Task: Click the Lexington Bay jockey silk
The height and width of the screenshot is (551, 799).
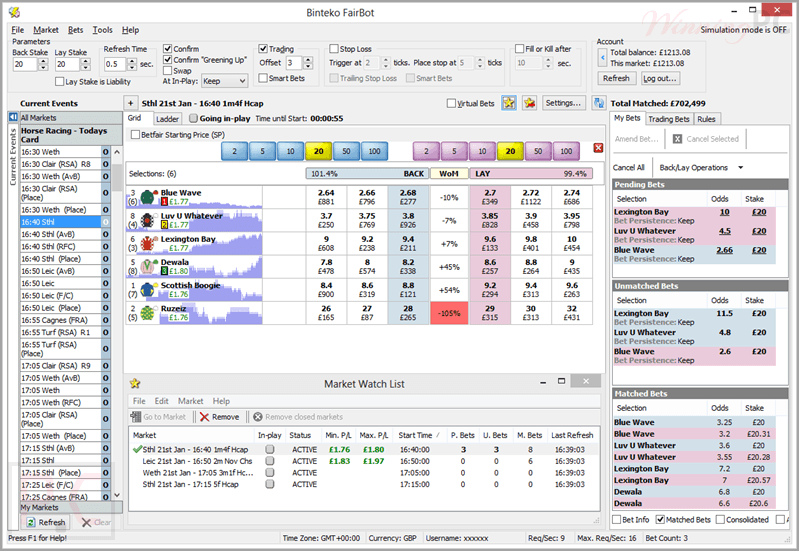Action: click(148, 243)
